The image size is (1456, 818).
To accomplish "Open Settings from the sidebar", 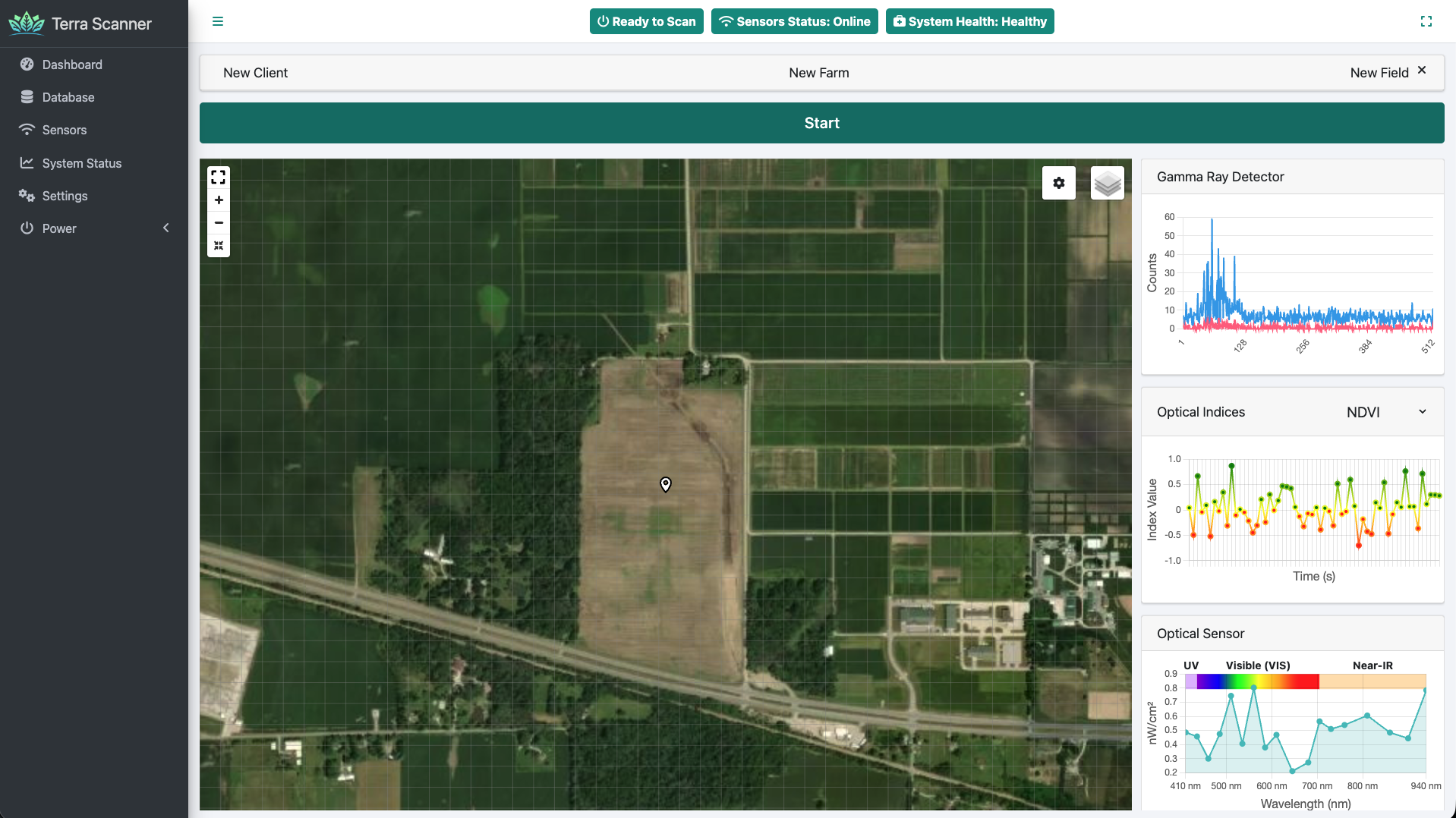I will (x=65, y=196).
